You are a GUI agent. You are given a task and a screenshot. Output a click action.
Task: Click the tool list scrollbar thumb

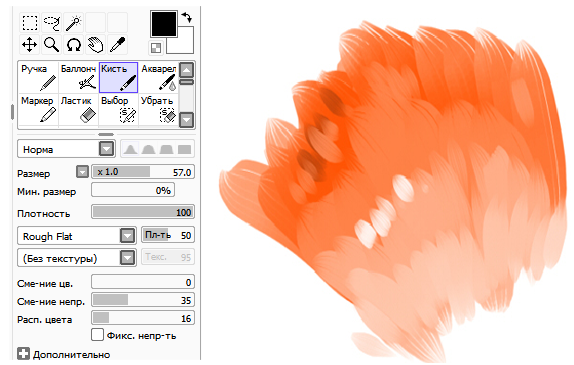point(187,82)
